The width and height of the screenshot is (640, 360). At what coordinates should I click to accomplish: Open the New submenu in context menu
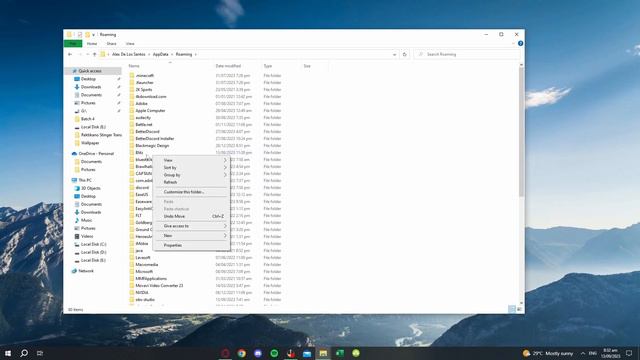pyautogui.click(x=191, y=236)
